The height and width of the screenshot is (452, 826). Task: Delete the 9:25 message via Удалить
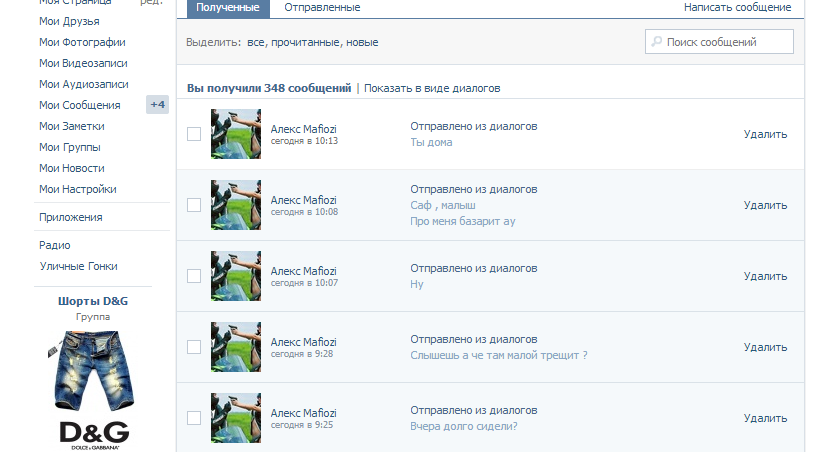click(765, 418)
